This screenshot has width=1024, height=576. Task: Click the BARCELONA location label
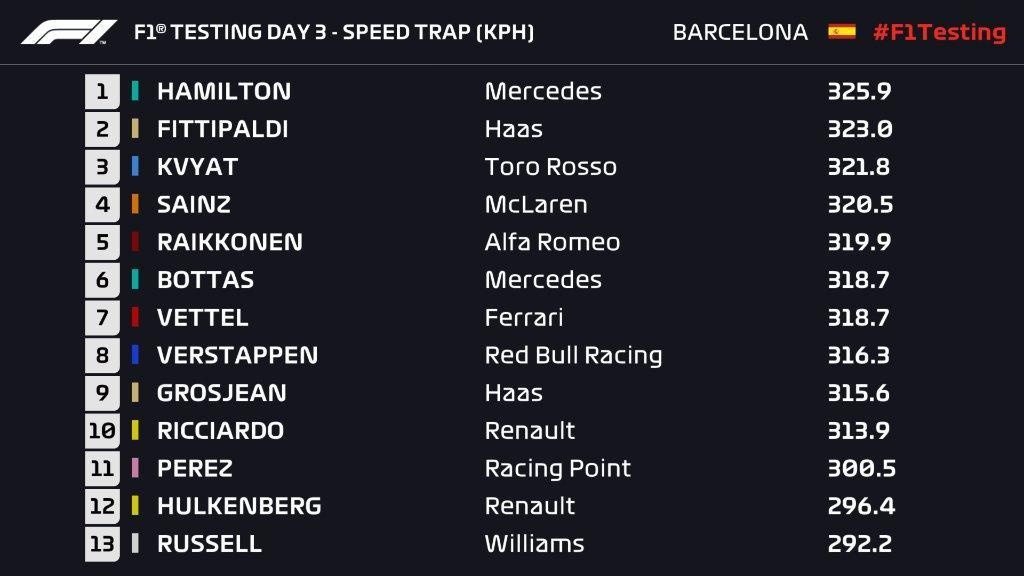point(740,32)
